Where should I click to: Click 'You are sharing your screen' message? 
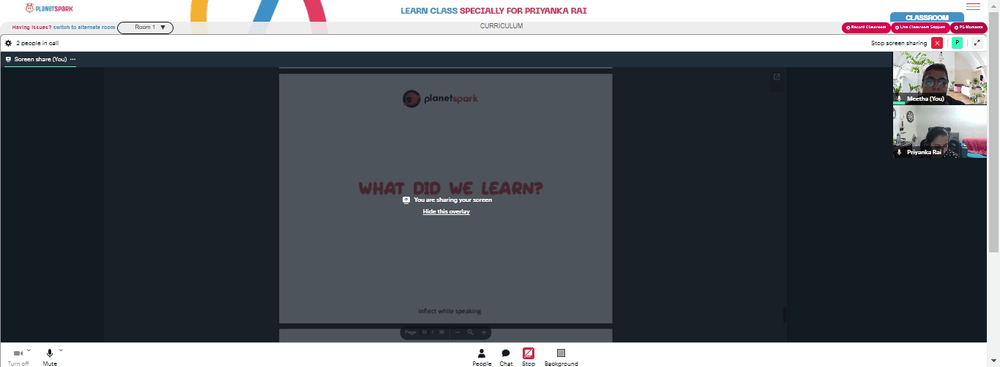(x=453, y=200)
